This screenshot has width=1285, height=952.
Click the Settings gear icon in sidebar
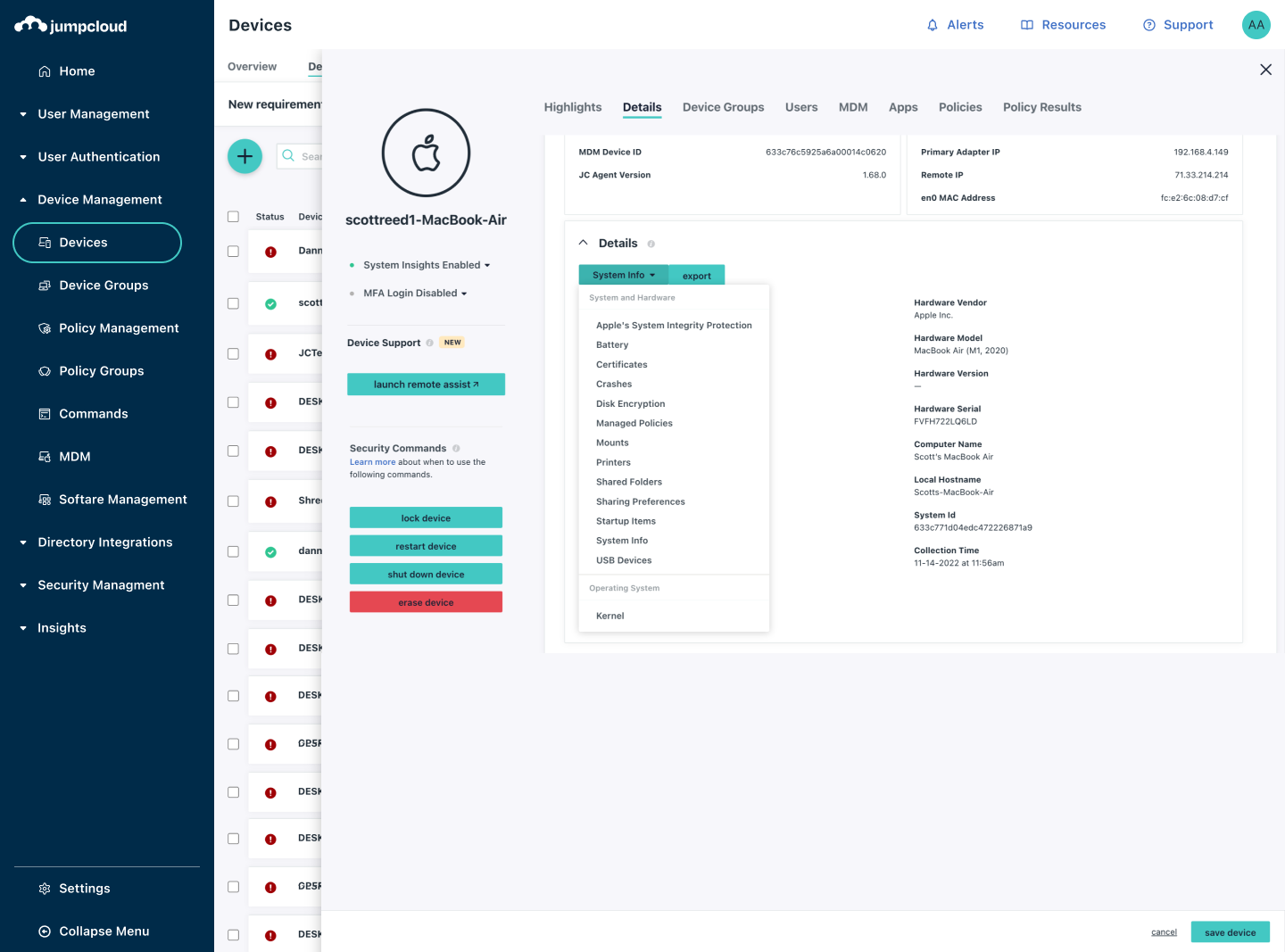[45, 889]
